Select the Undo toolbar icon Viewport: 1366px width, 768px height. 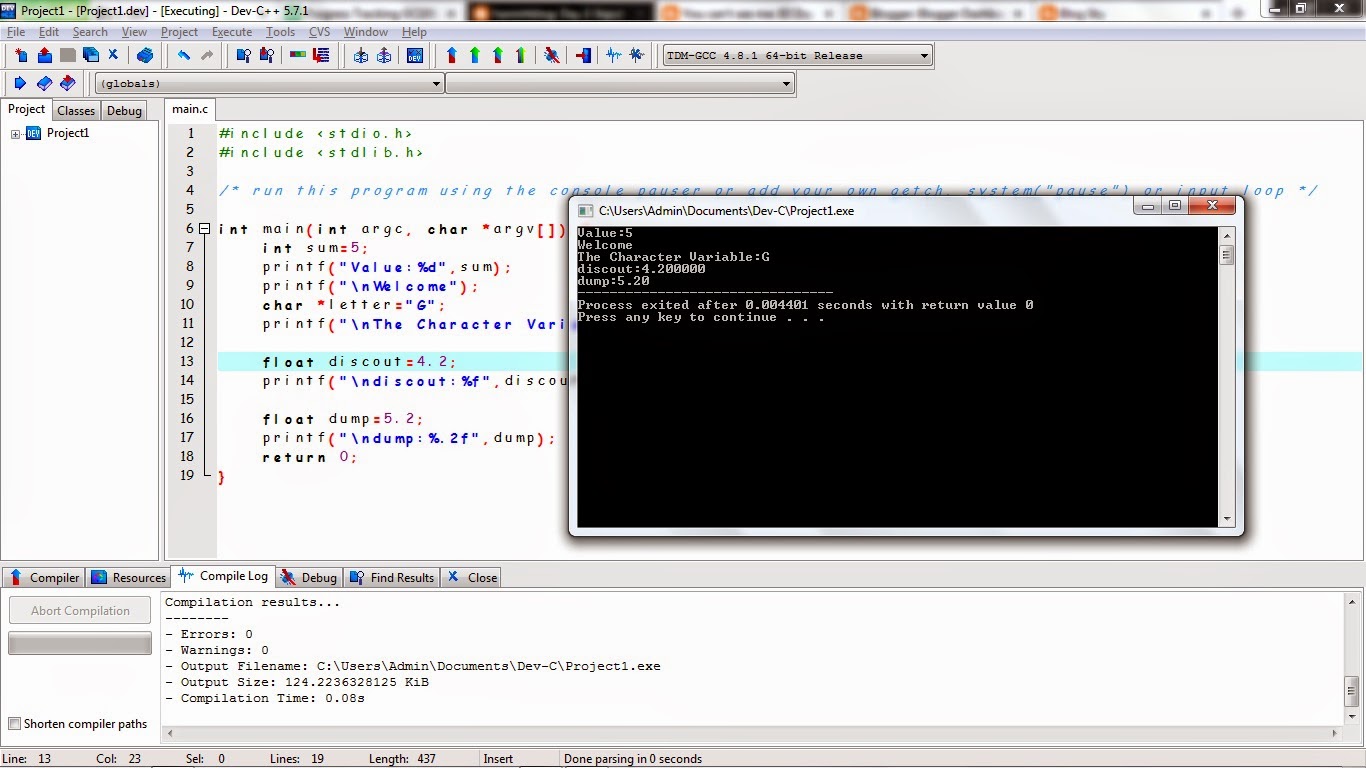point(182,55)
